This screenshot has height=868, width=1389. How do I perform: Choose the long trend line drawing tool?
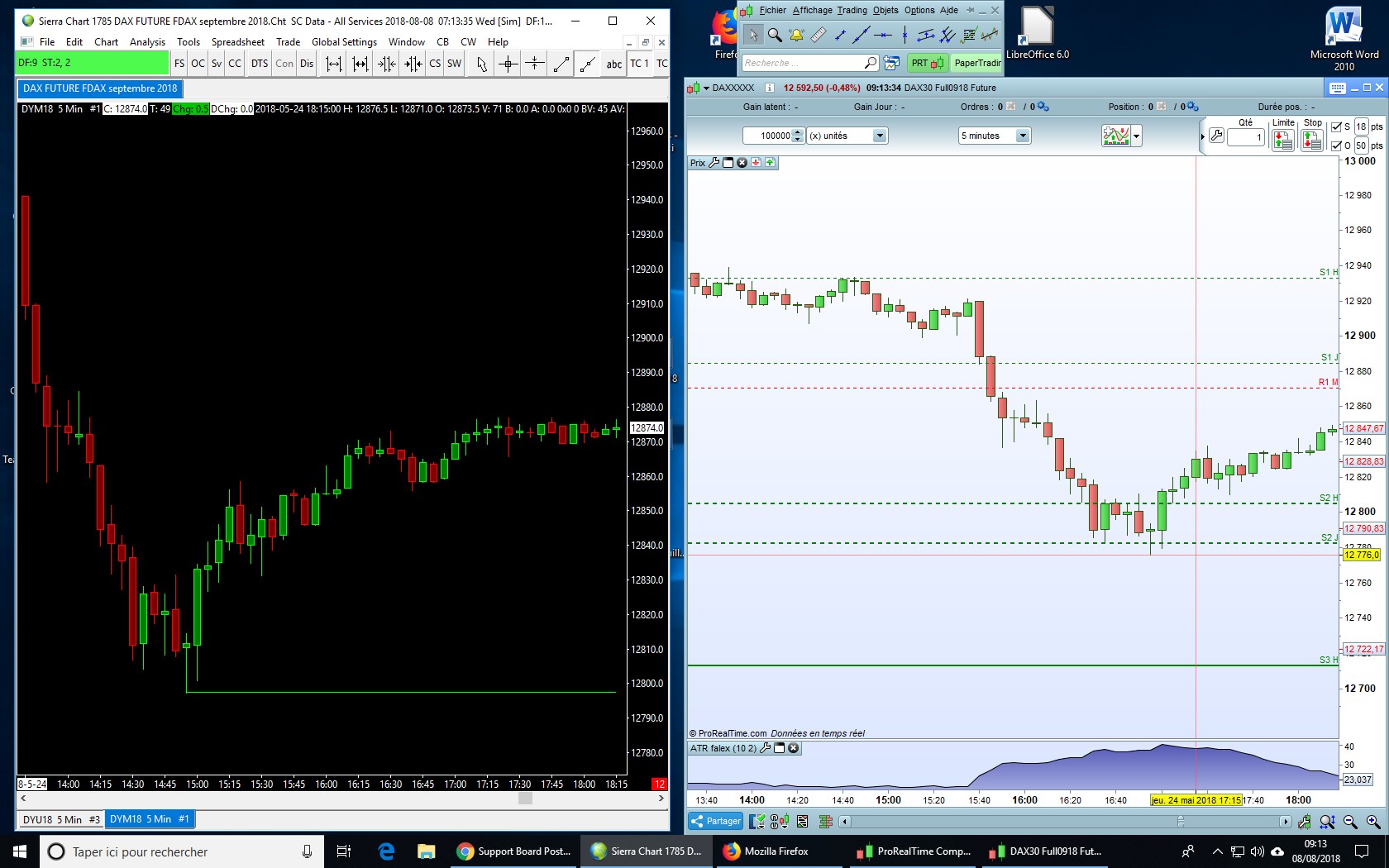[x=861, y=35]
